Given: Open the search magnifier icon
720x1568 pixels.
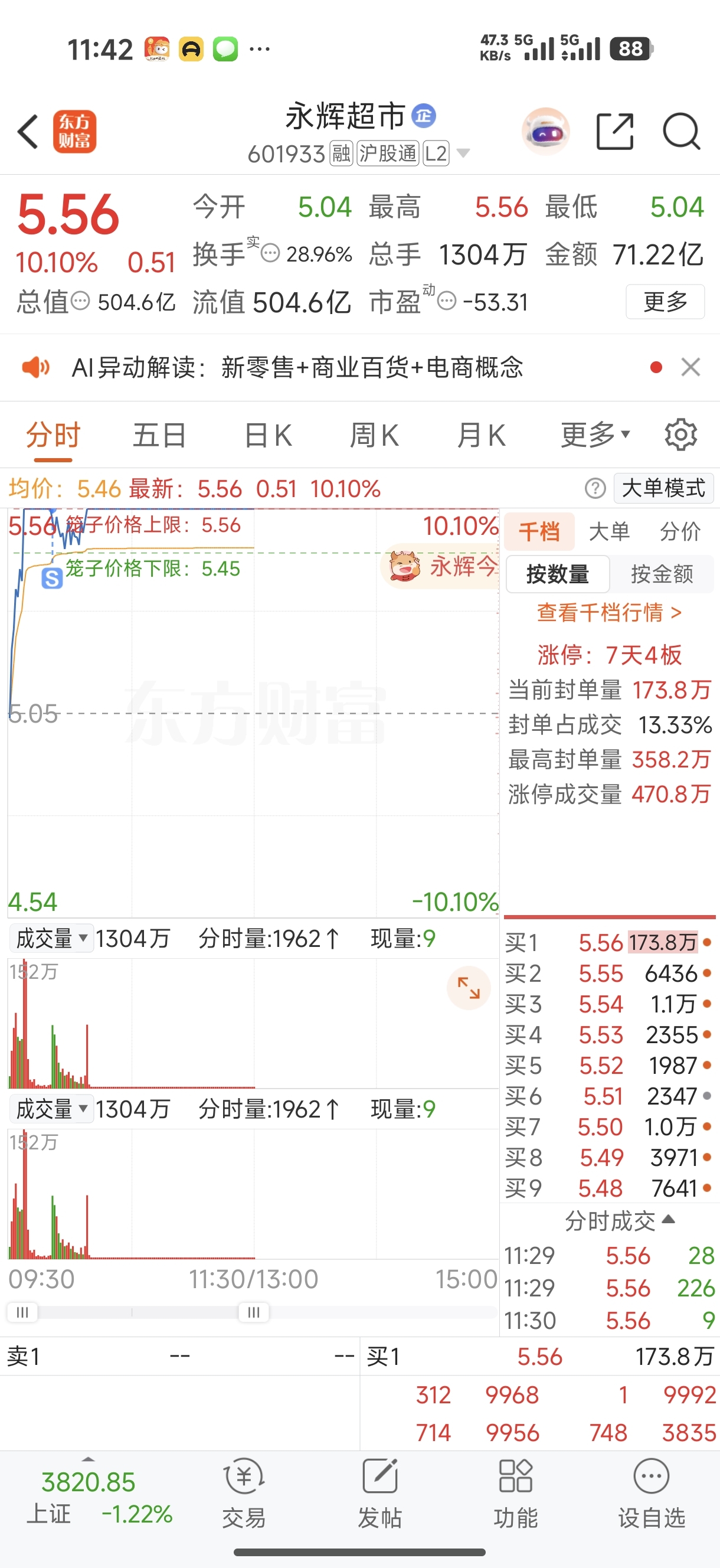Looking at the screenshot, I should click(681, 131).
